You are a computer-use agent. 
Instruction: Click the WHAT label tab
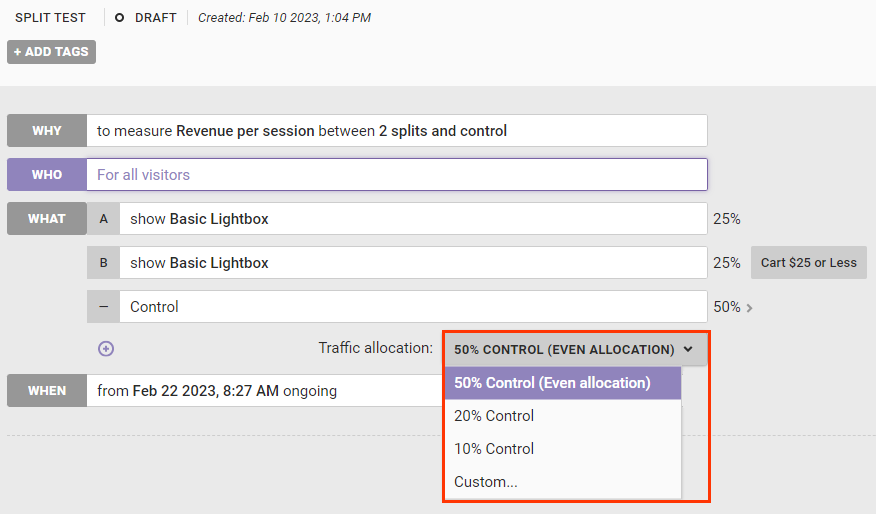tap(47, 218)
